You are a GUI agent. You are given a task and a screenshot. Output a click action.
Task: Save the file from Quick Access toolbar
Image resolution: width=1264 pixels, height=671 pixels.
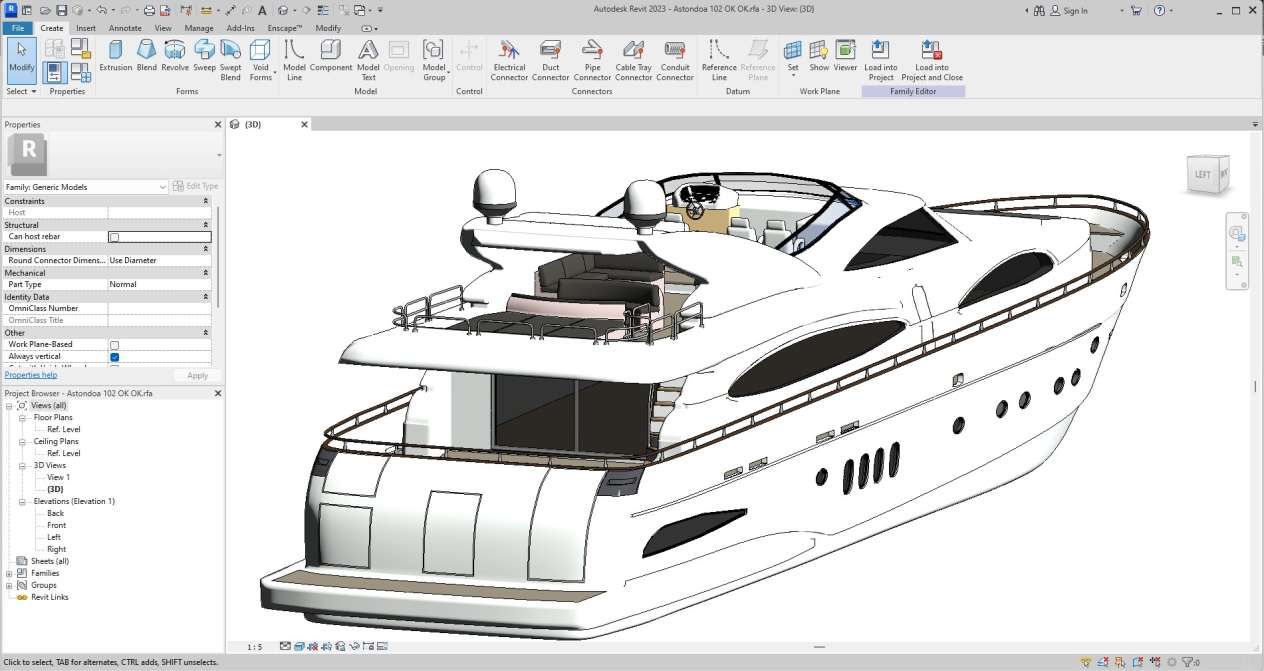click(x=62, y=10)
